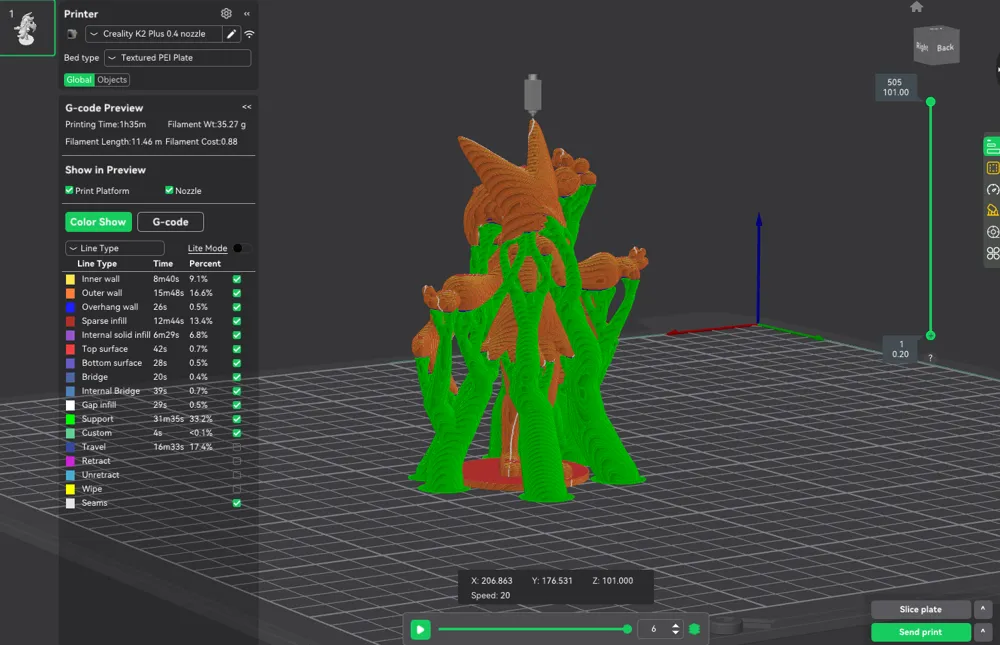Uncheck Outer wall visibility
Image resolution: width=1000 pixels, height=645 pixels.
tap(237, 293)
